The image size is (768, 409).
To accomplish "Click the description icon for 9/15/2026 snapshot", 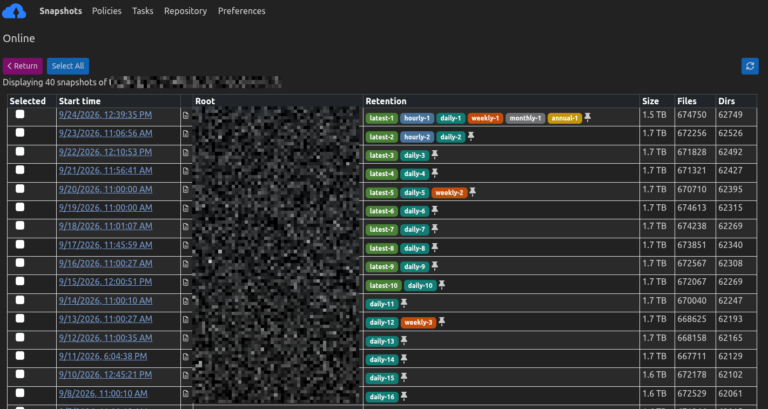I will [x=186, y=283].
